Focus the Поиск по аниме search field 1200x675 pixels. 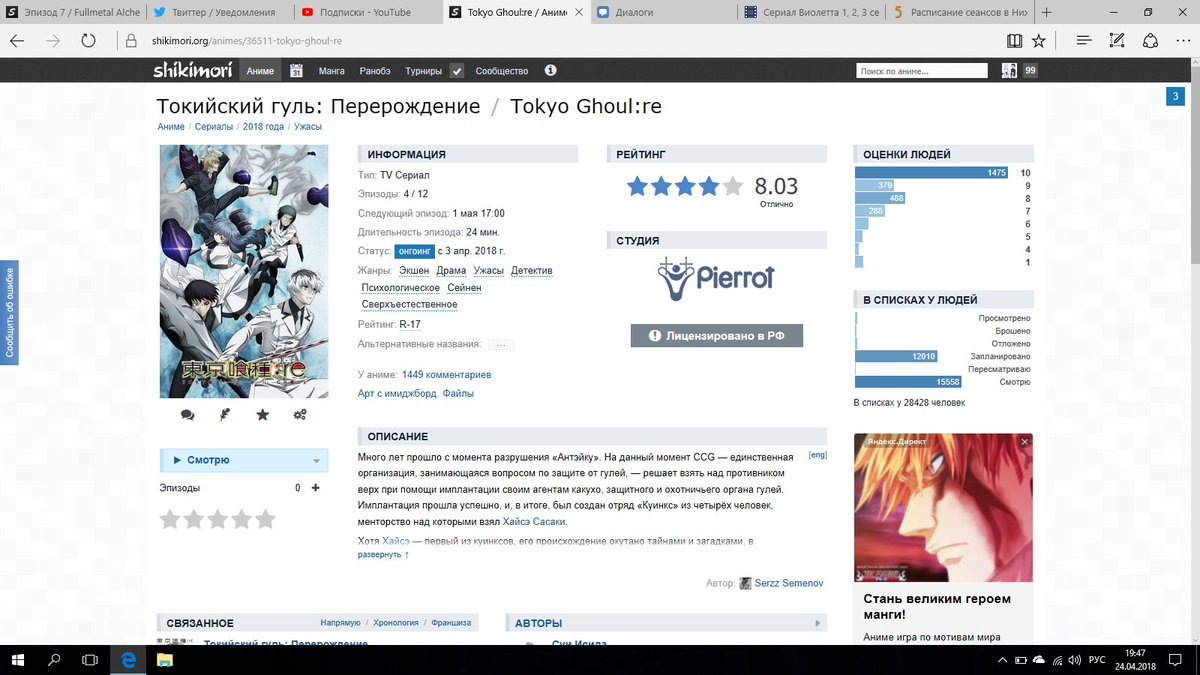point(923,71)
